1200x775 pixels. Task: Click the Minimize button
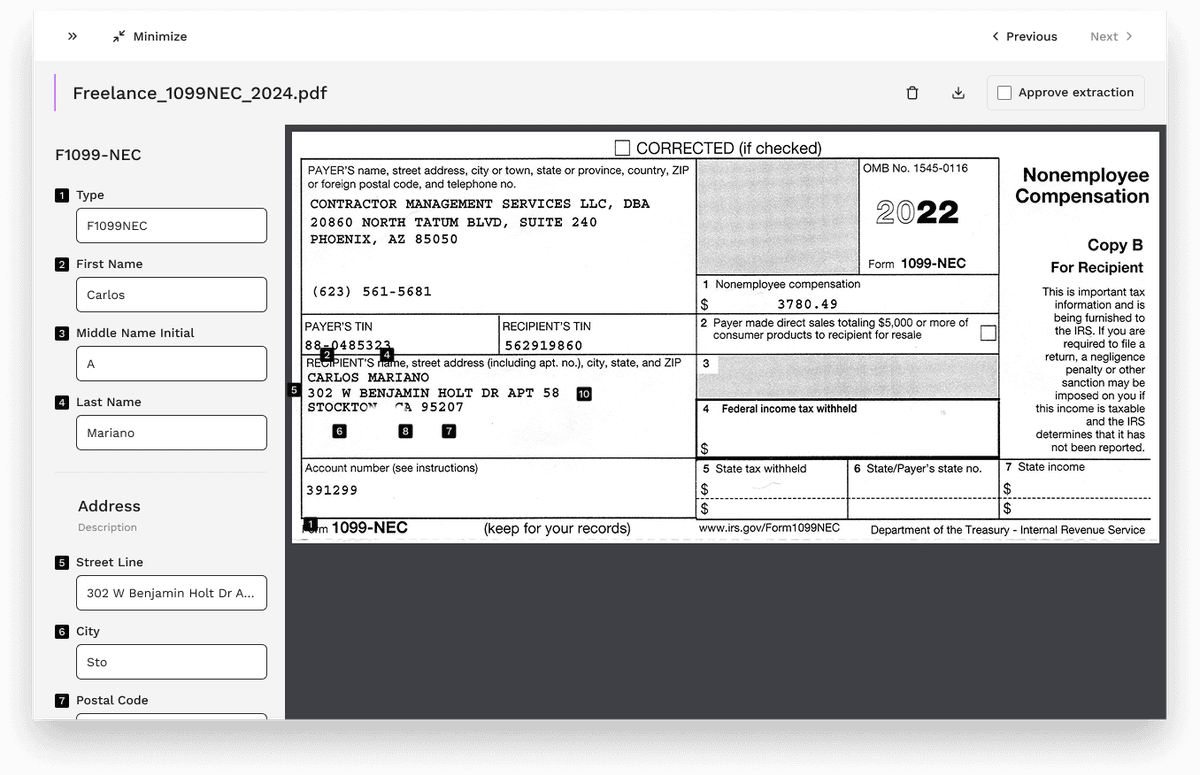[x=149, y=36]
